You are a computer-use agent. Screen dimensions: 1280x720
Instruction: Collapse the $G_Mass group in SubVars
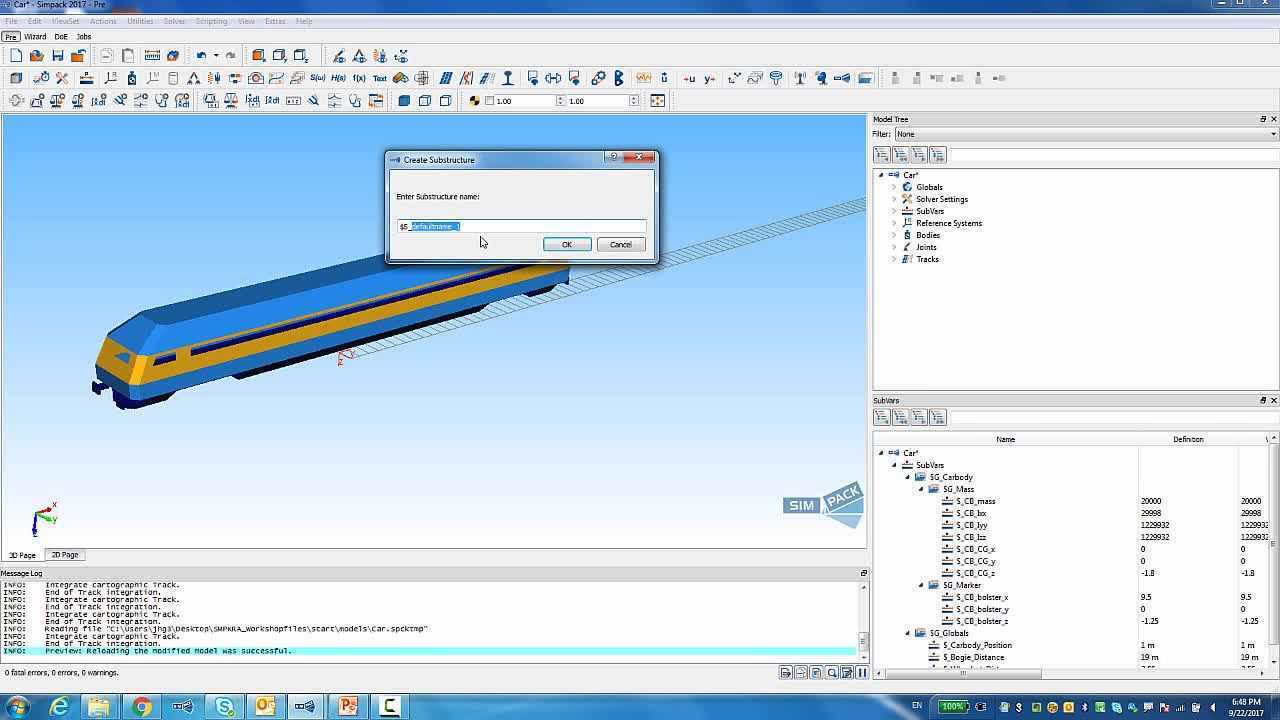pos(921,489)
